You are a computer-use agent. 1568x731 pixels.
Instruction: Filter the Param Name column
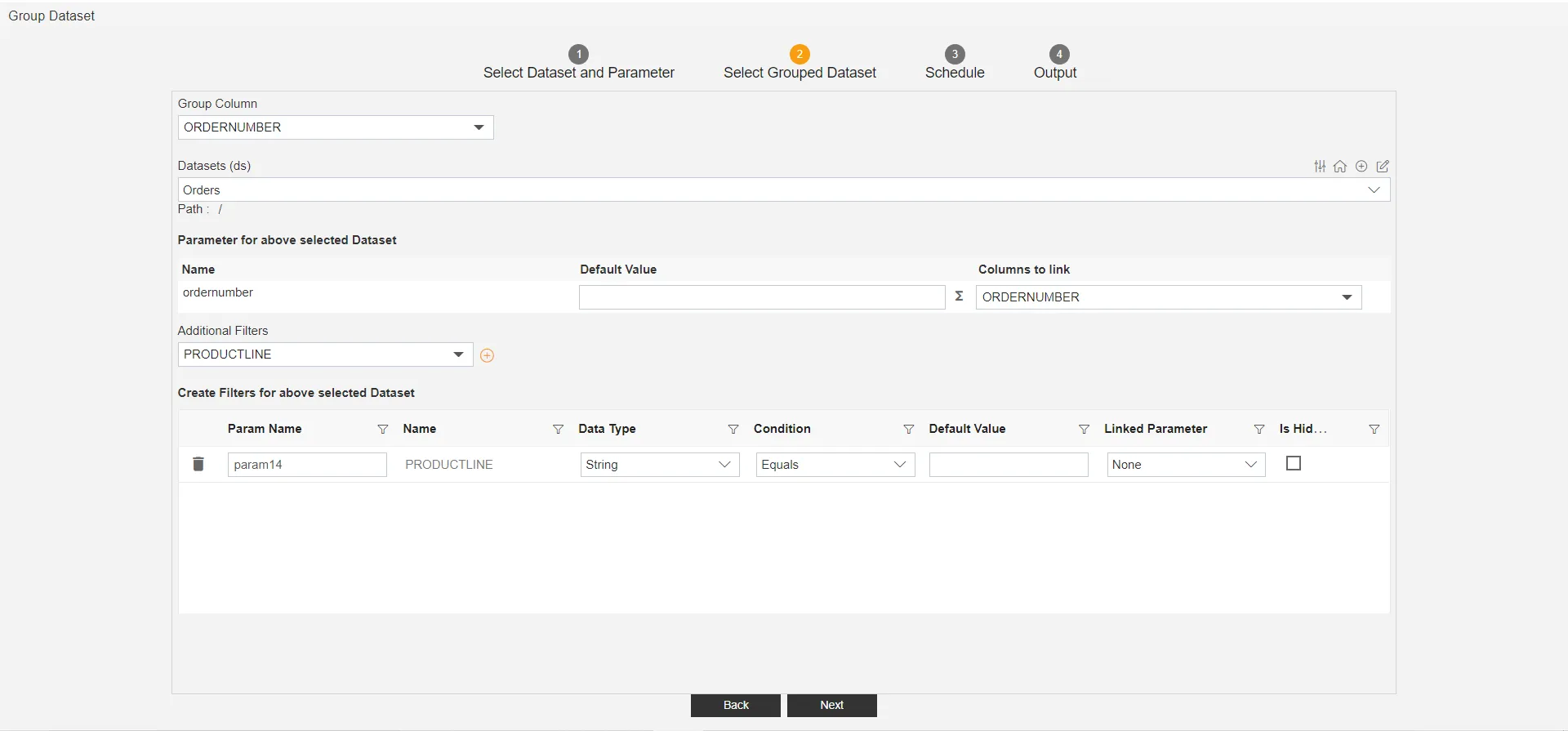coord(382,430)
